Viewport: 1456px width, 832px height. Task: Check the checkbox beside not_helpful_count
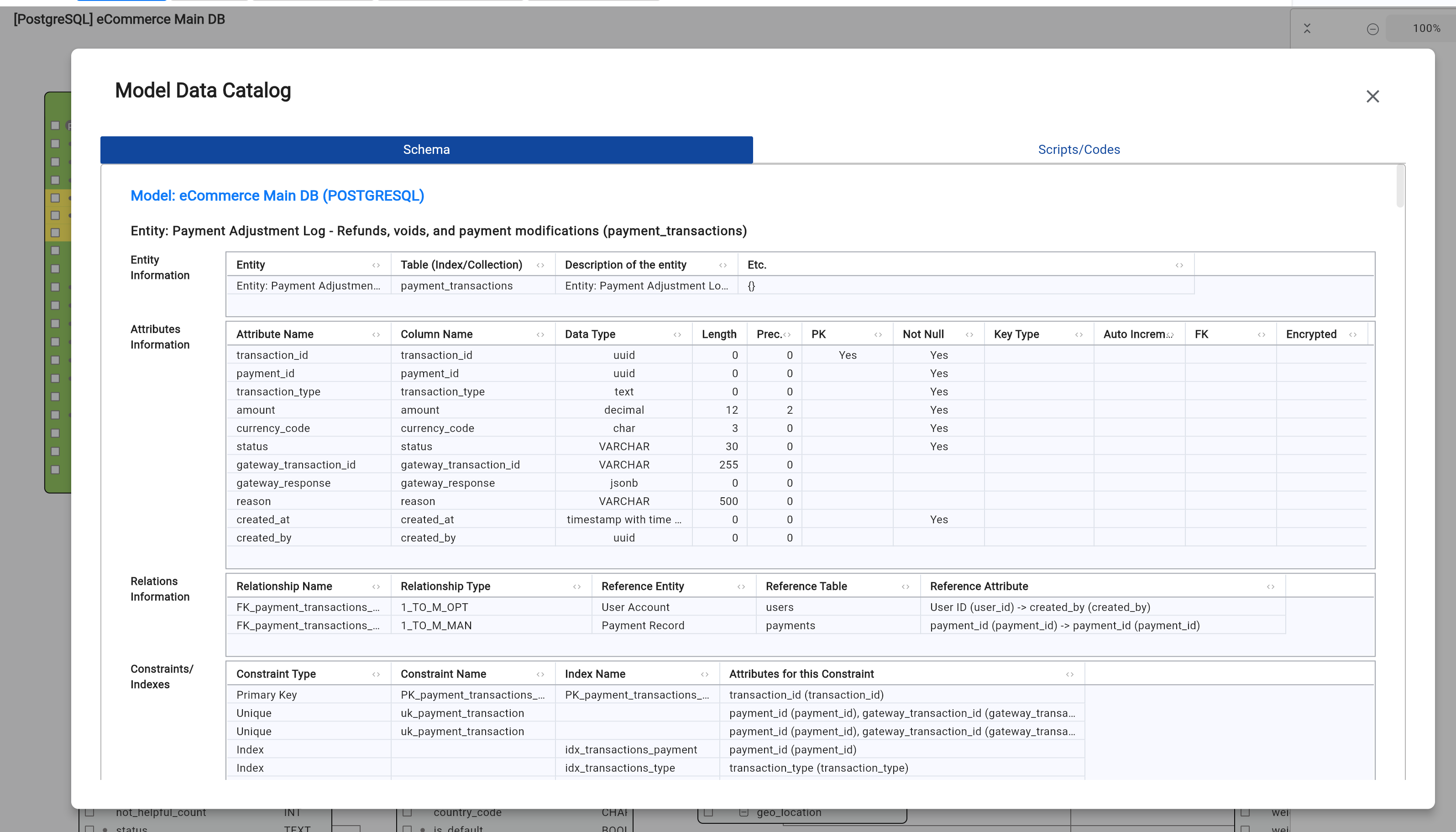pos(89,811)
